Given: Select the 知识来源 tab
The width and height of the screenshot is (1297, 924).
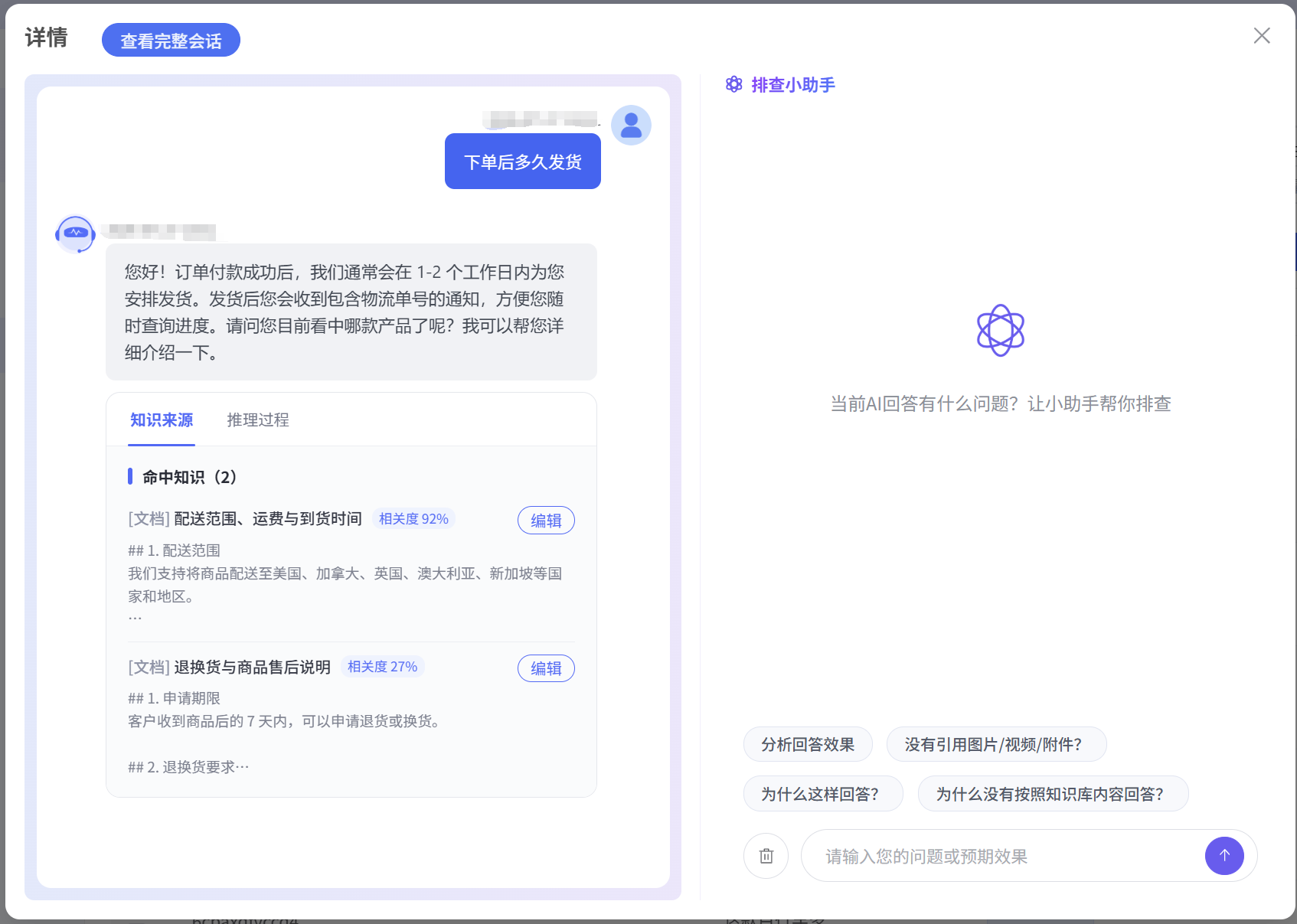Looking at the screenshot, I should click(162, 420).
